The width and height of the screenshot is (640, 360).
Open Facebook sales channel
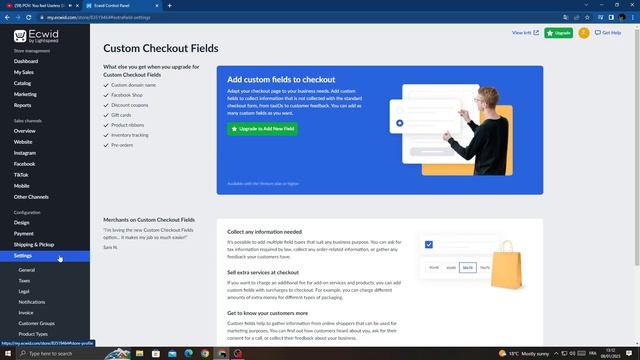click(24, 164)
